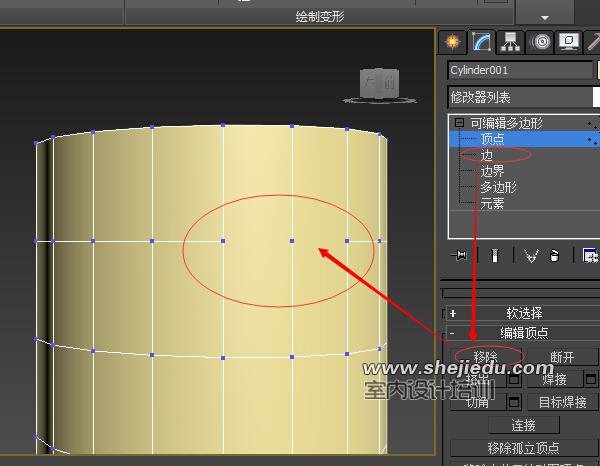Open settings box next to 焊接

[591, 380]
